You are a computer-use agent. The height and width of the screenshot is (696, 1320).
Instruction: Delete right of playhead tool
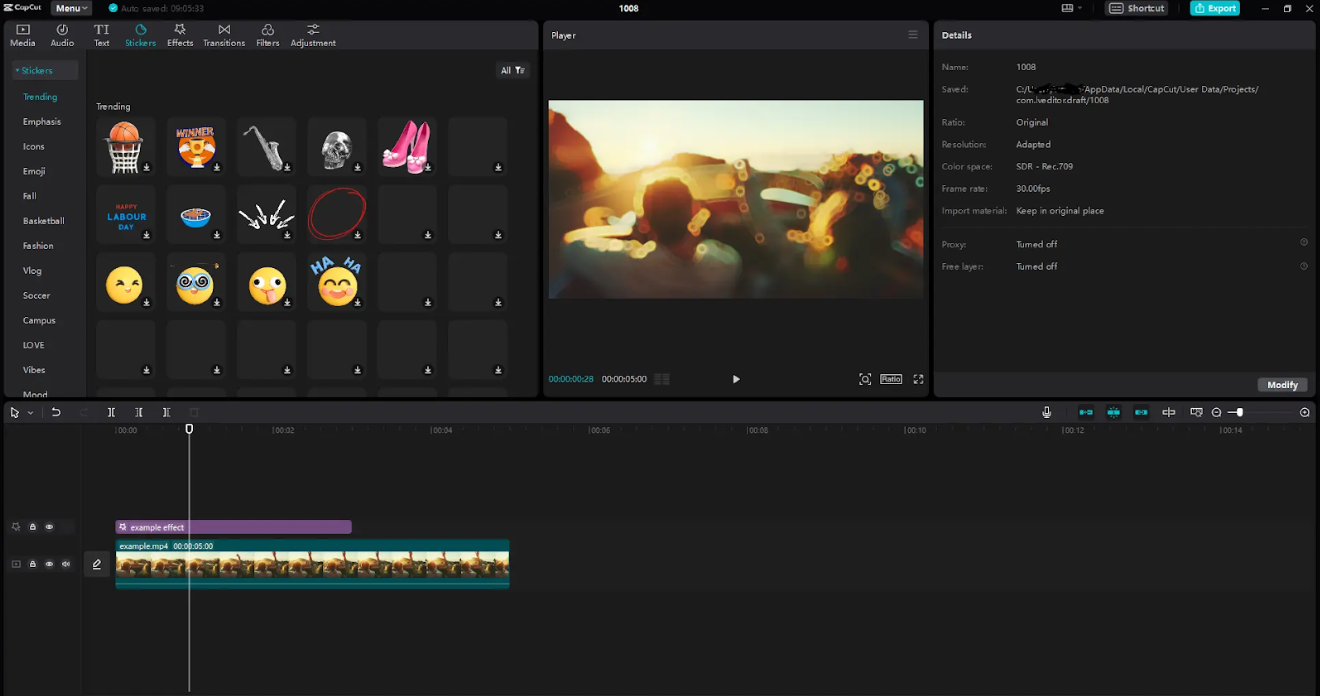(166, 413)
